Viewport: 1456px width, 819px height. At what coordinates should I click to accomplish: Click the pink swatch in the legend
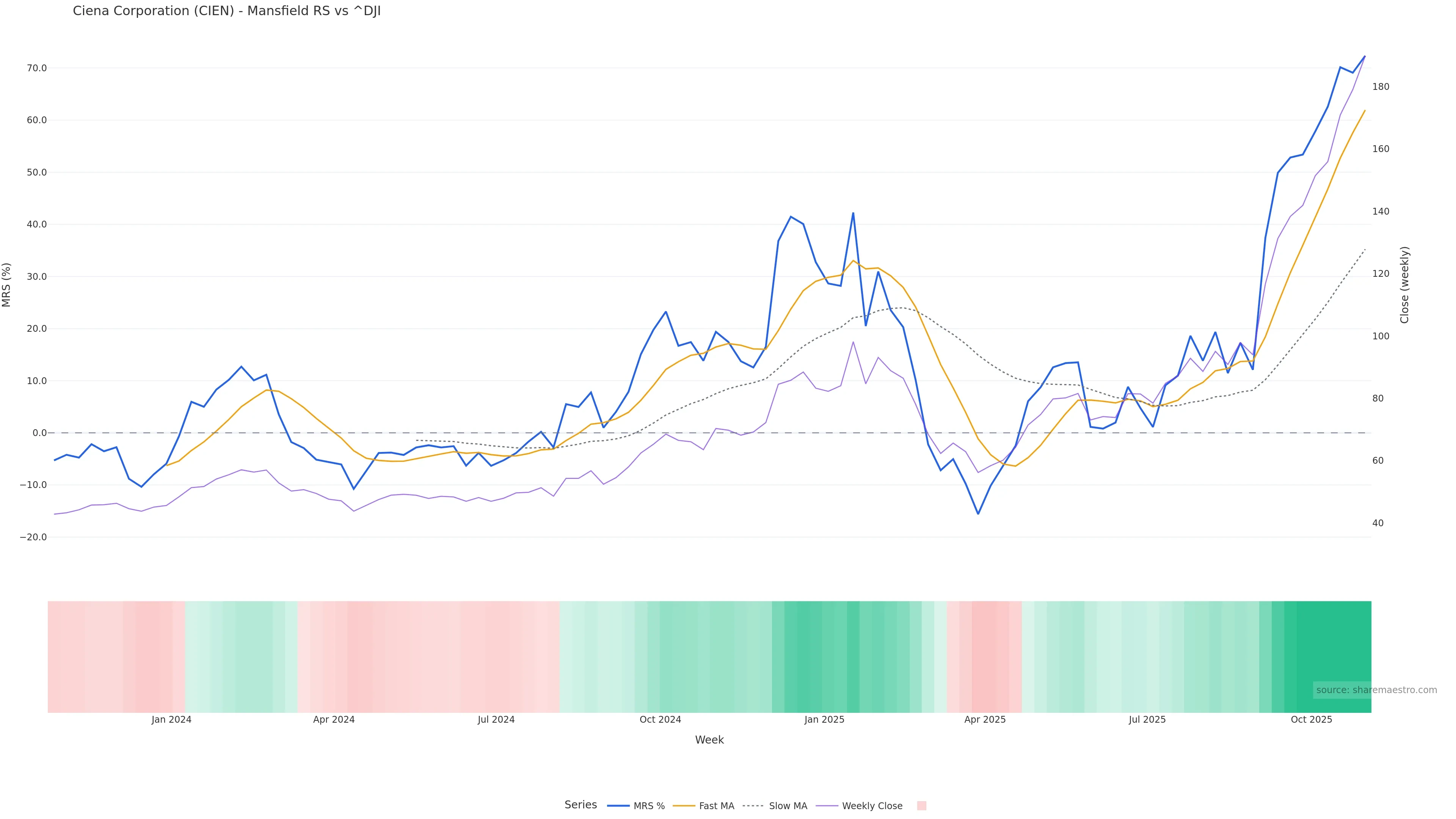point(921,806)
